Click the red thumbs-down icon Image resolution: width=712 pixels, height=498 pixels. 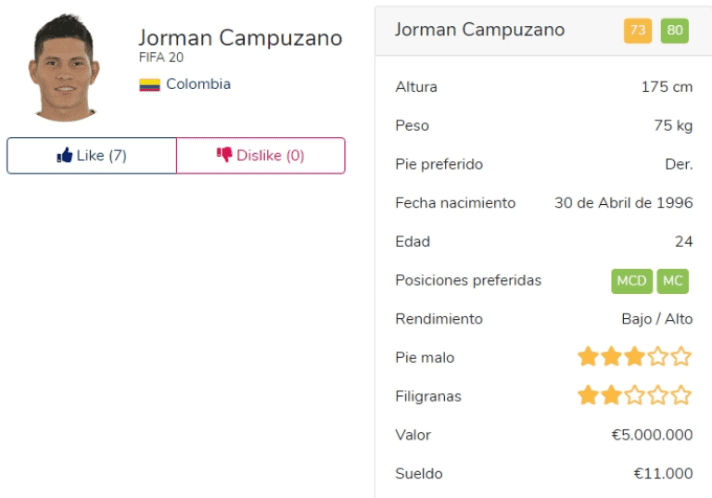coord(224,155)
